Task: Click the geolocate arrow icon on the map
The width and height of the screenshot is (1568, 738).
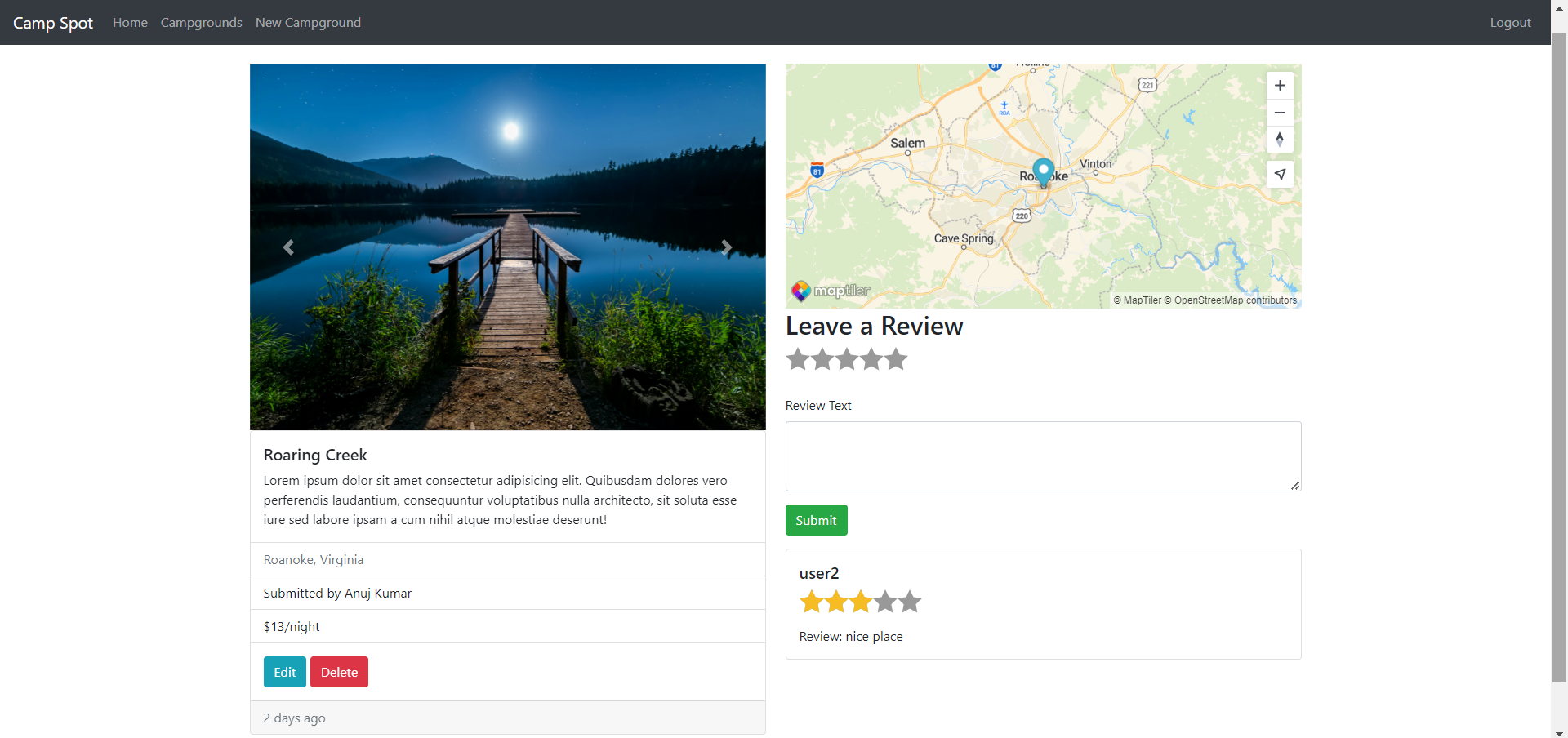Action: pos(1279,174)
